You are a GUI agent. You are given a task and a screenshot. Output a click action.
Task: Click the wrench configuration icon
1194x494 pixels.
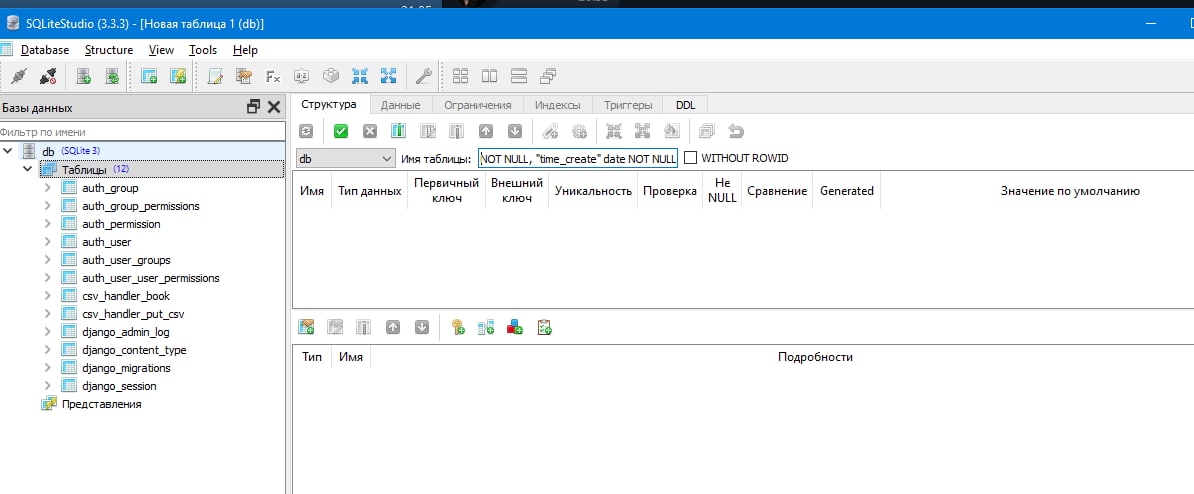pyautogui.click(x=424, y=75)
